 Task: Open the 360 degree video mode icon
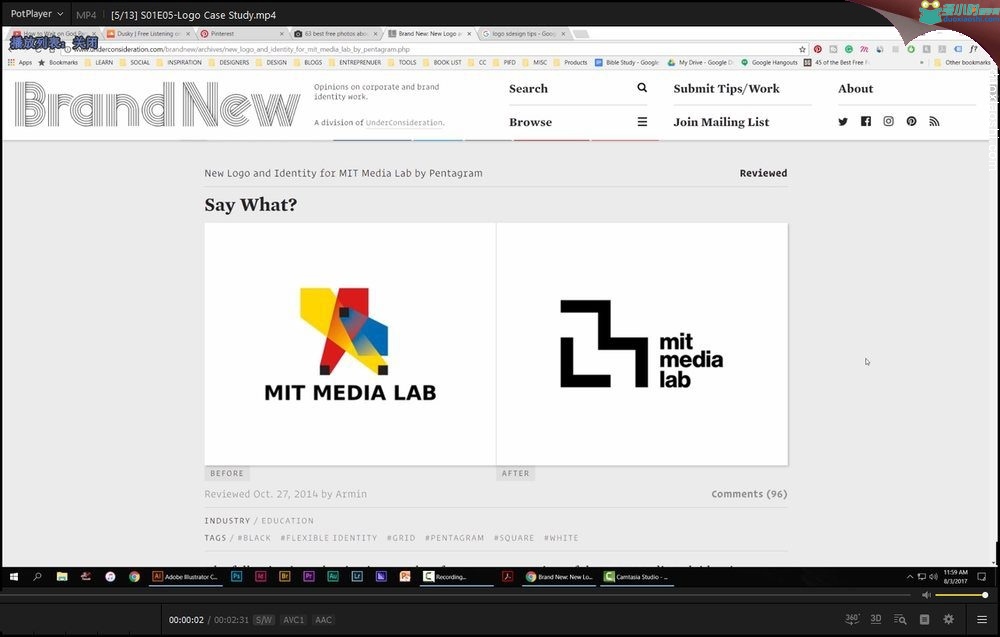pos(851,619)
